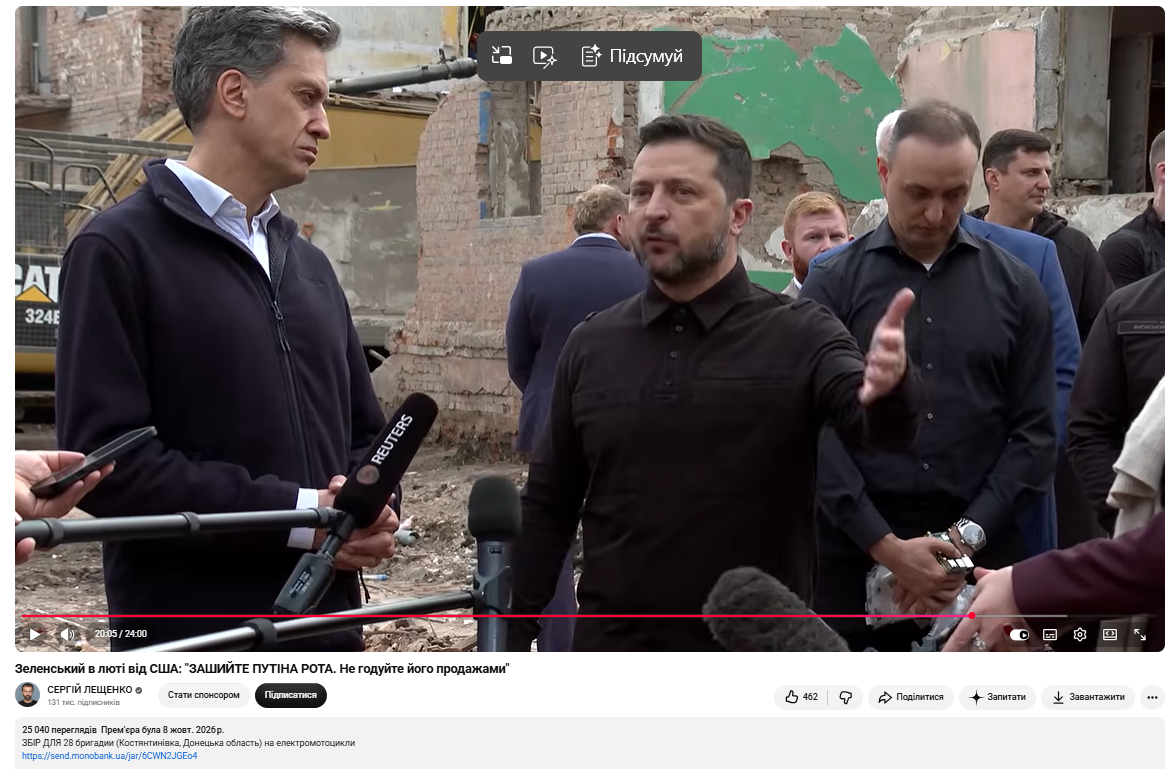Switch to theater mode
The height and width of the screenshot is (769, 1170).
[1110, 635]
